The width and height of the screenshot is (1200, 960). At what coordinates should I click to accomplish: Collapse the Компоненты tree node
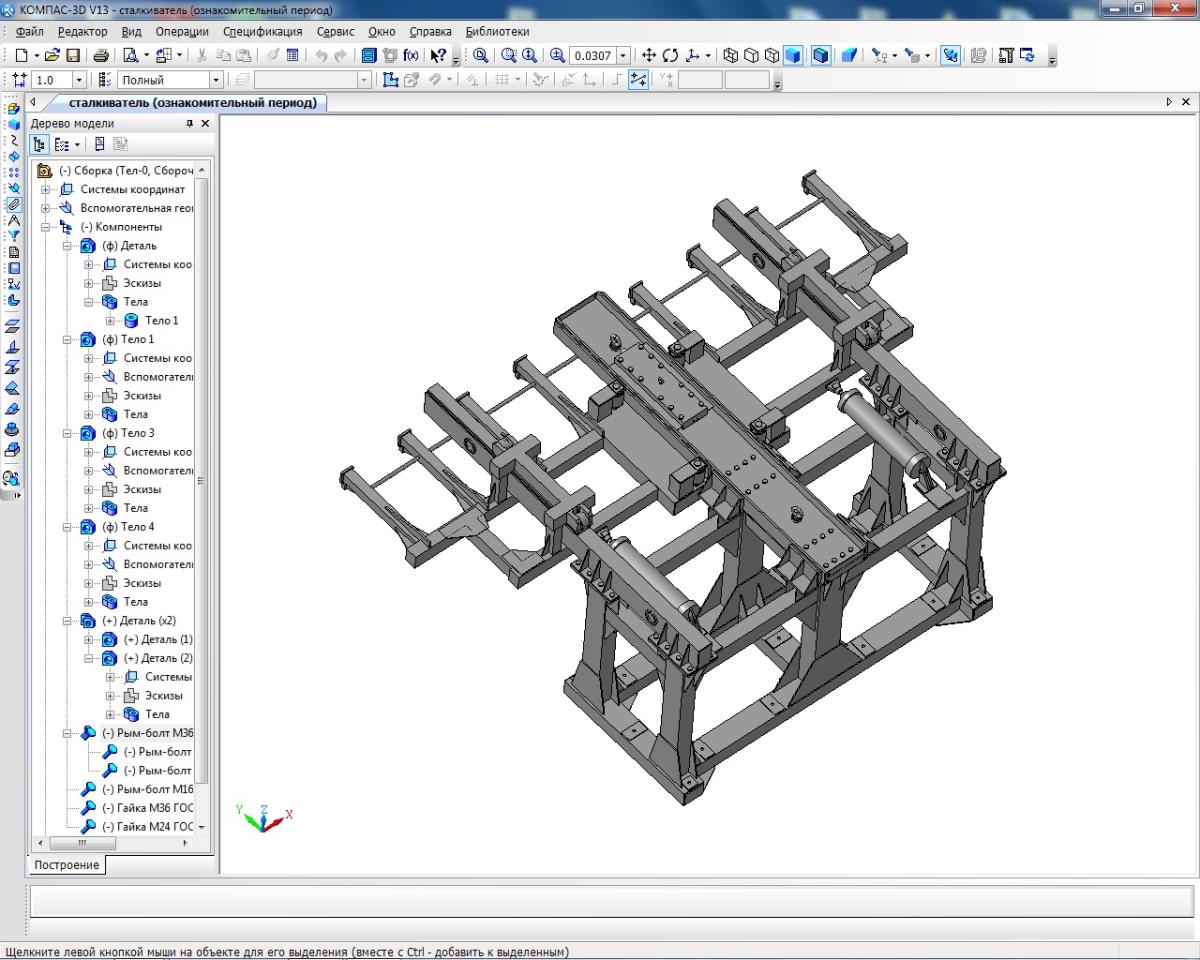[46, 227]
